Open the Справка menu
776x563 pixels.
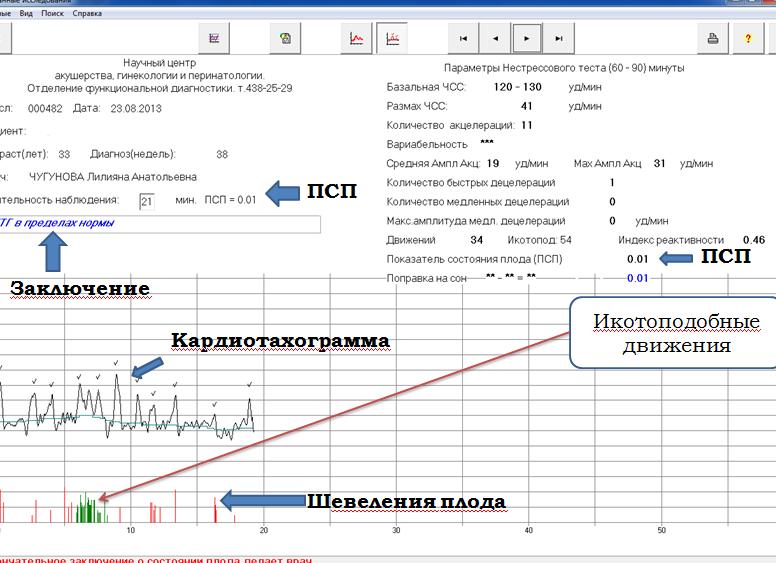pyautogui.click(x=87, y=15)
